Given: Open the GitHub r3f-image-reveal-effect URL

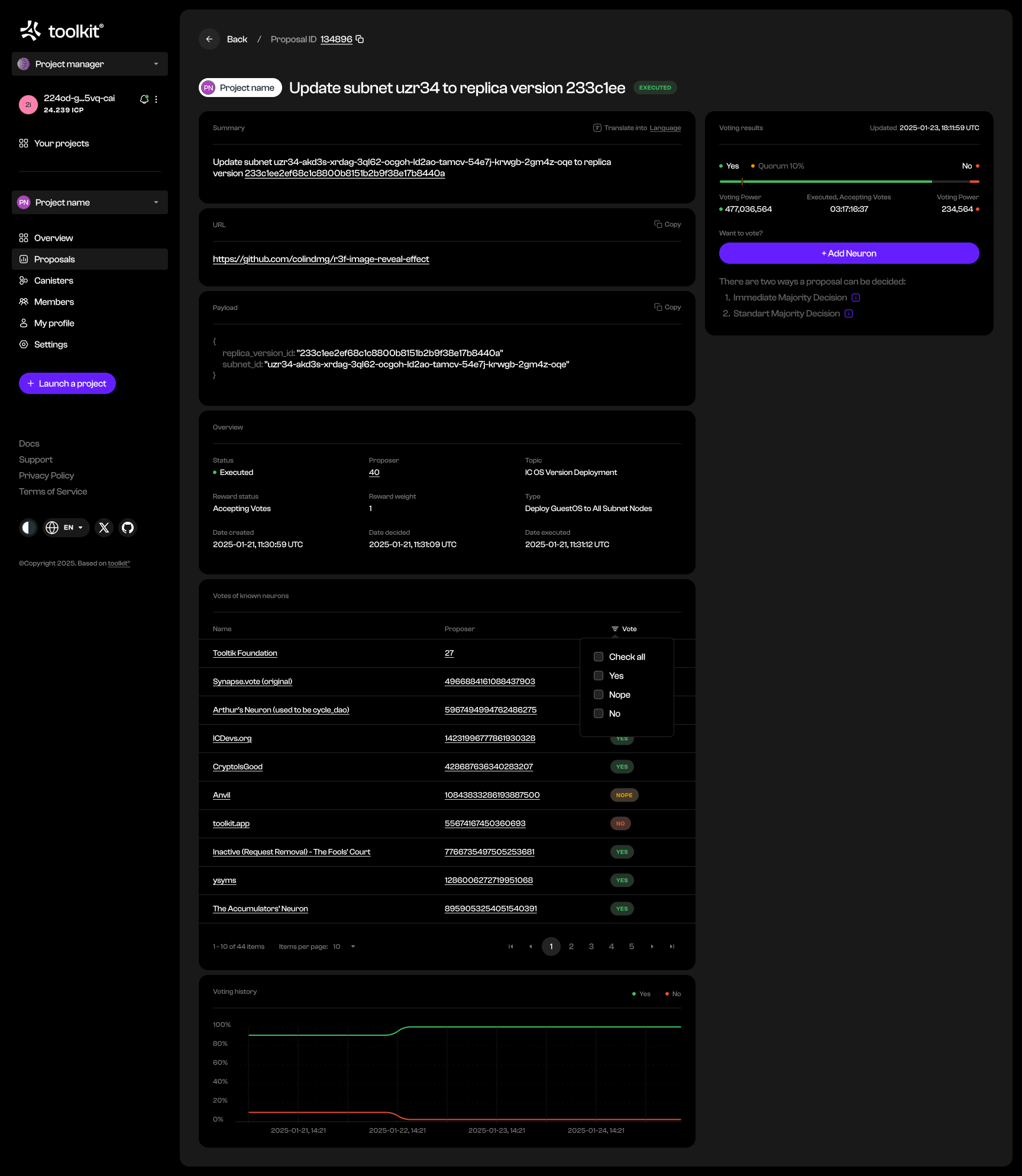Looking at the screenshot, I should coord(321,259).
